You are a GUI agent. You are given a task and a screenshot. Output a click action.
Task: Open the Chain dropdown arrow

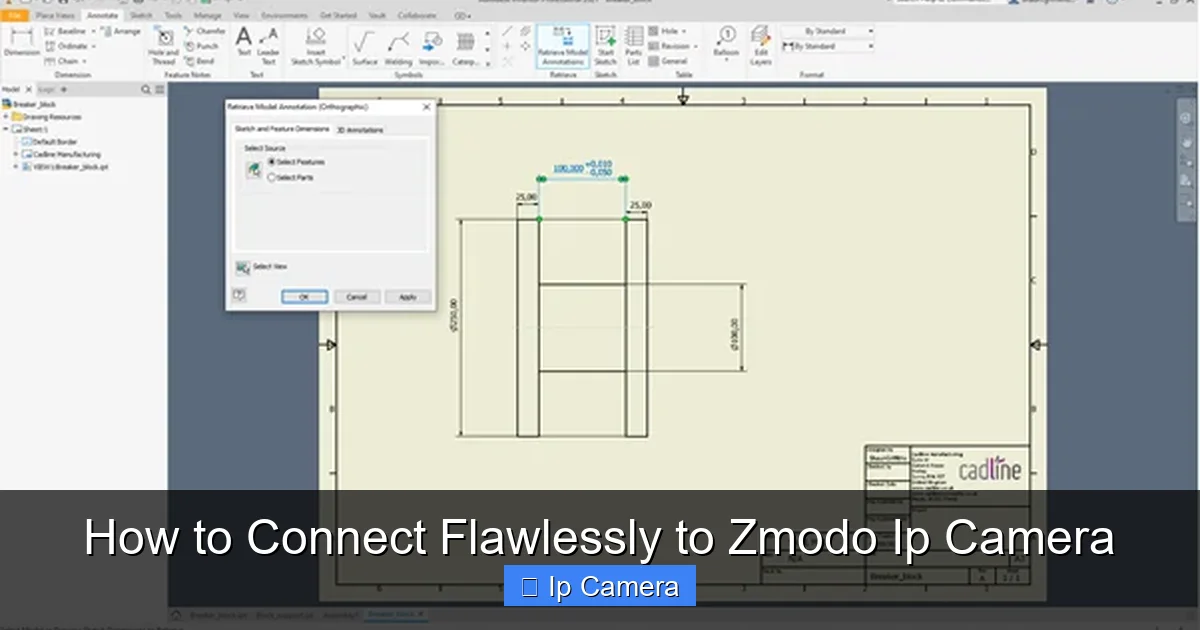tap(86, 61)
